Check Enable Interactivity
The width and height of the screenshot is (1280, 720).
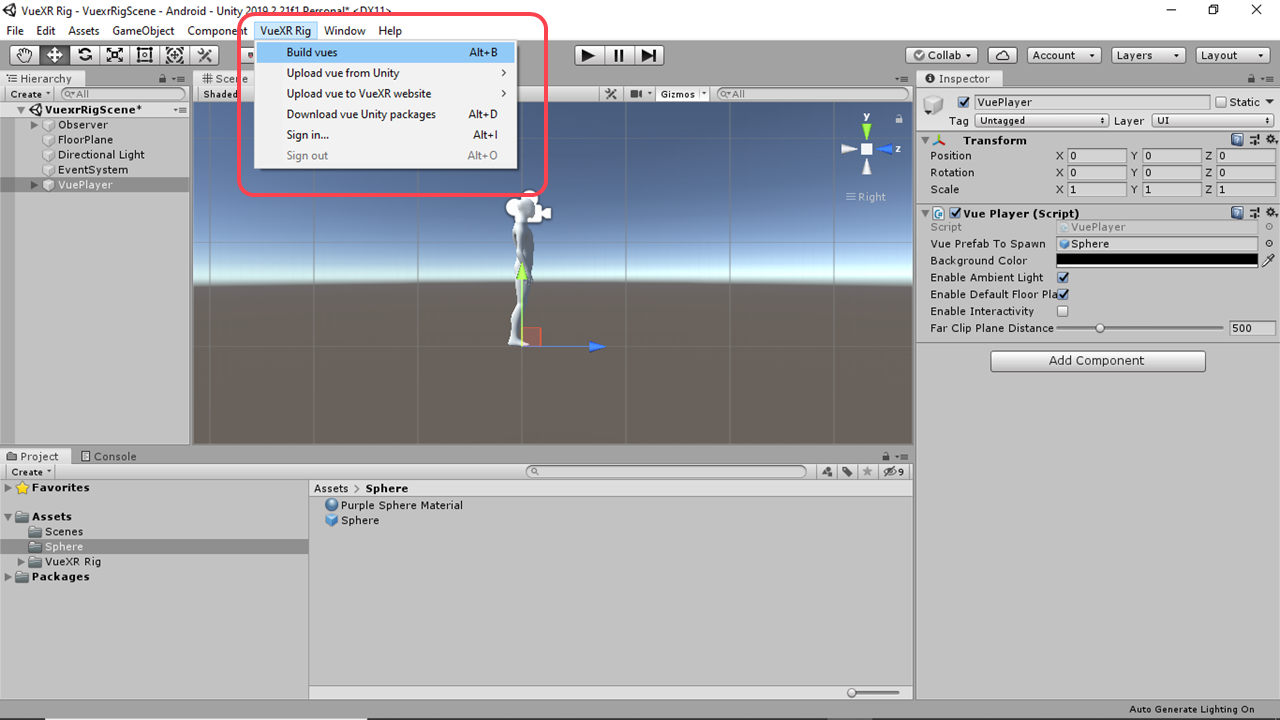tap(1063, 312)
